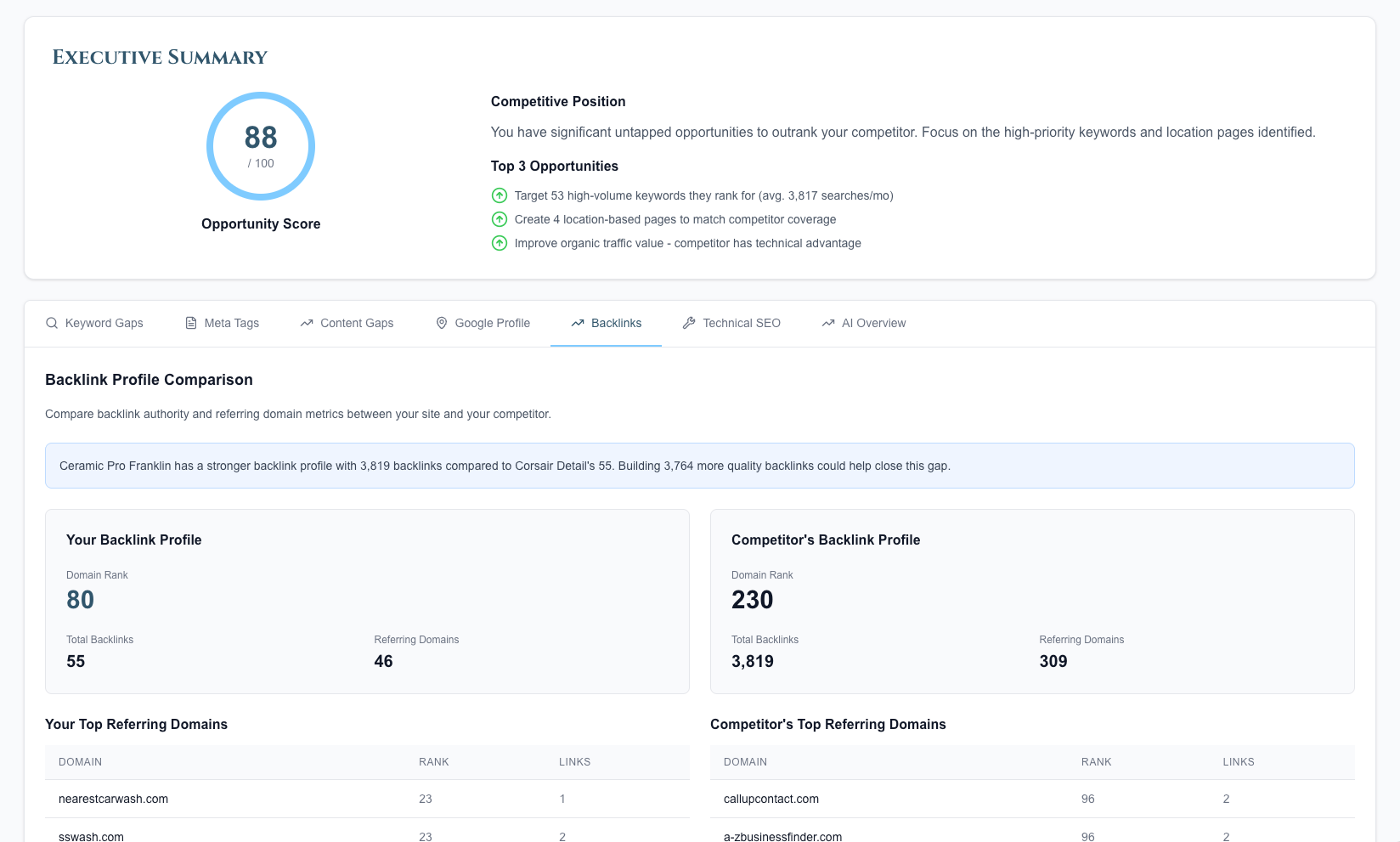This screenshot has height=842, width=1400.
Task: Click the magnifier icon beside Keyword Gaps
Action: [52, 323]
